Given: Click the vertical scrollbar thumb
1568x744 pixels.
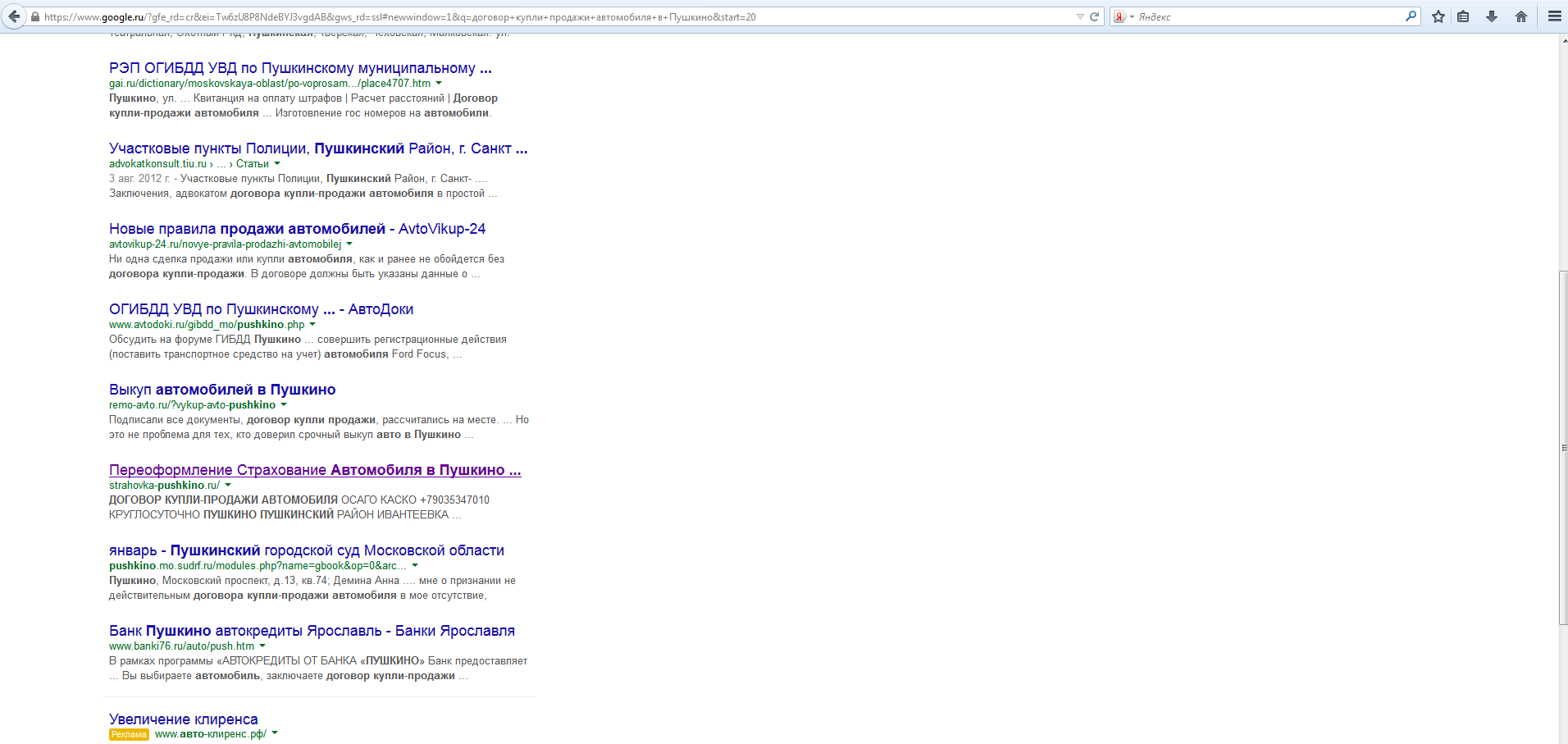Looking at the screenshot, I should (x=1563, y=447).
